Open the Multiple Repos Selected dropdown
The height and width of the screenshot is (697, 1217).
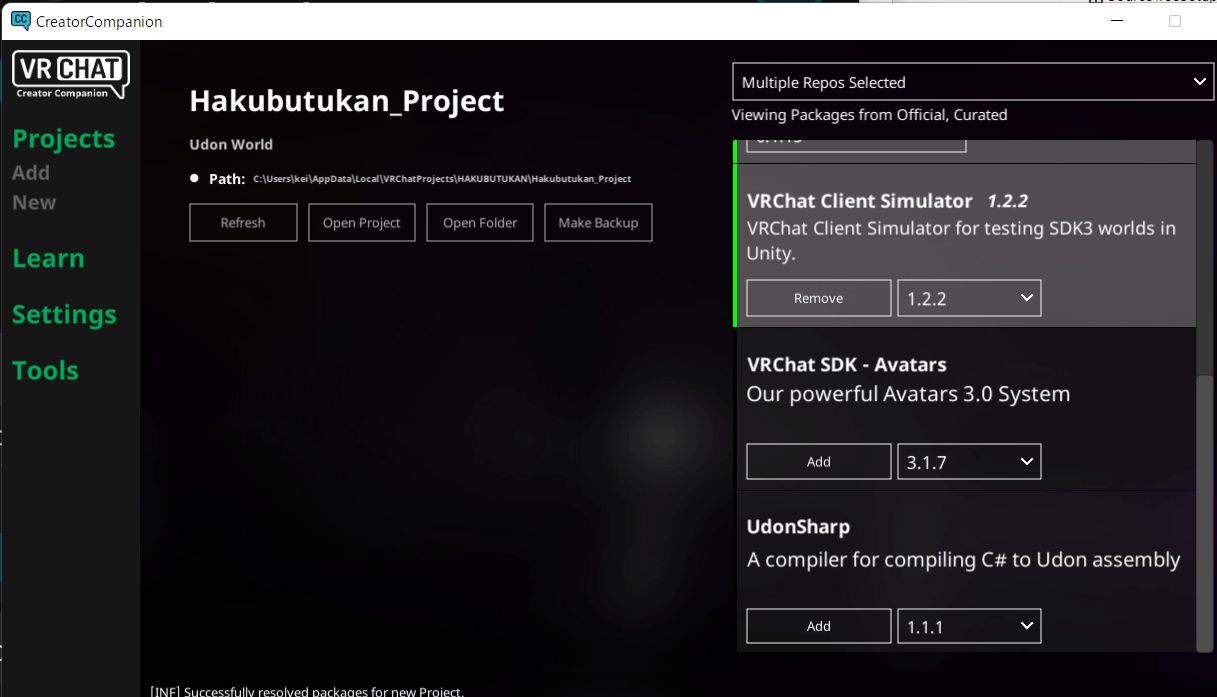(973, 82)
